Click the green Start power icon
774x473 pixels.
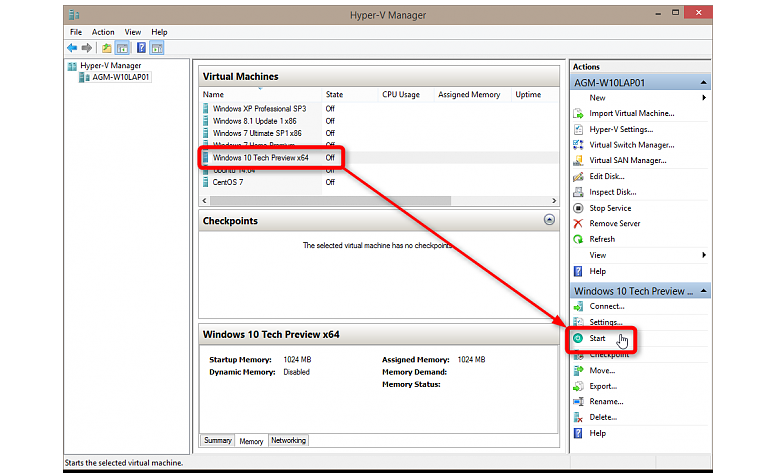(x=578, y=338)
